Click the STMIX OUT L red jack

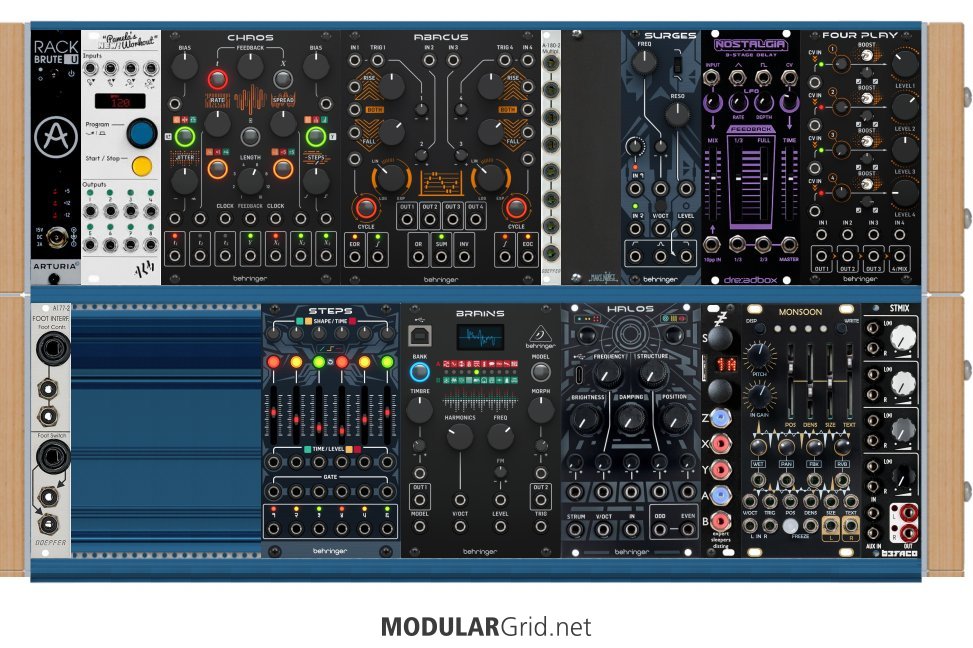coord(908,512)
